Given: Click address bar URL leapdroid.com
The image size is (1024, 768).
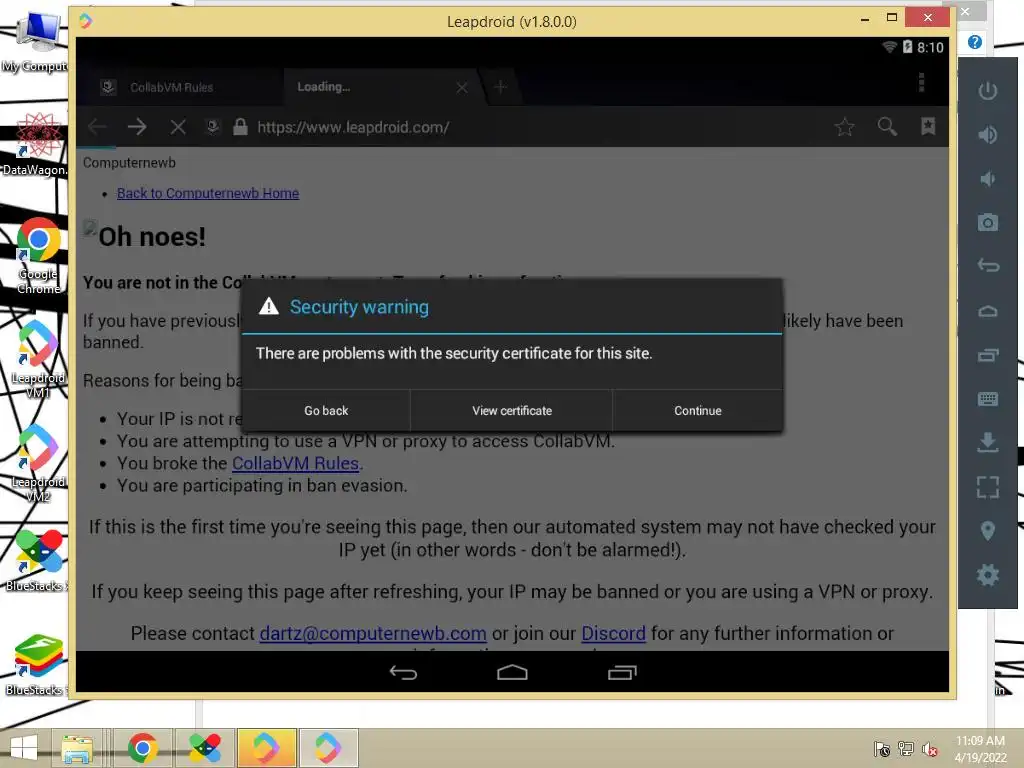Looking at the screenshot, I should 353,127.
